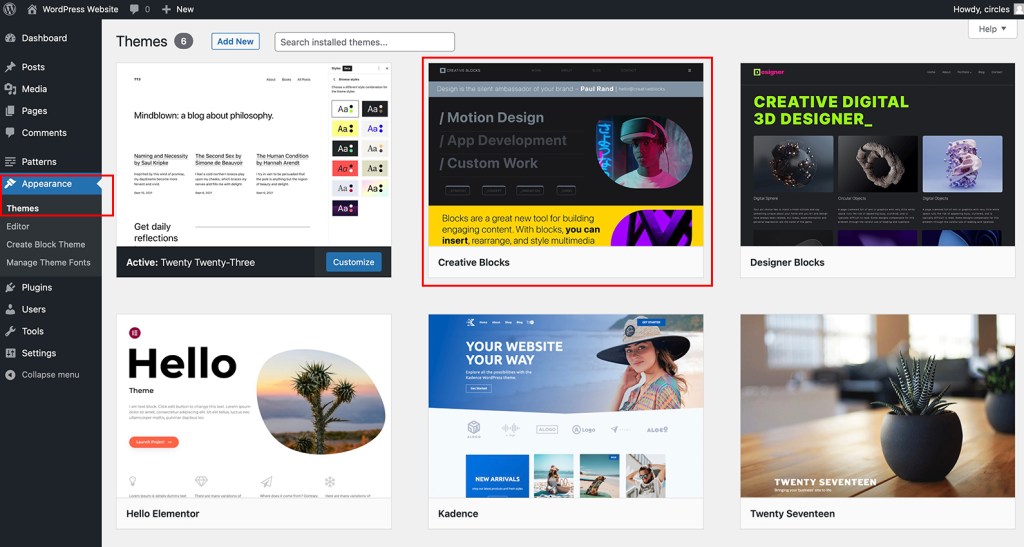Click the WordPress logo icon in admin bar
The width and height of the screenshot is (1024, 547).
pyautogui.click(x=10, y=9)
